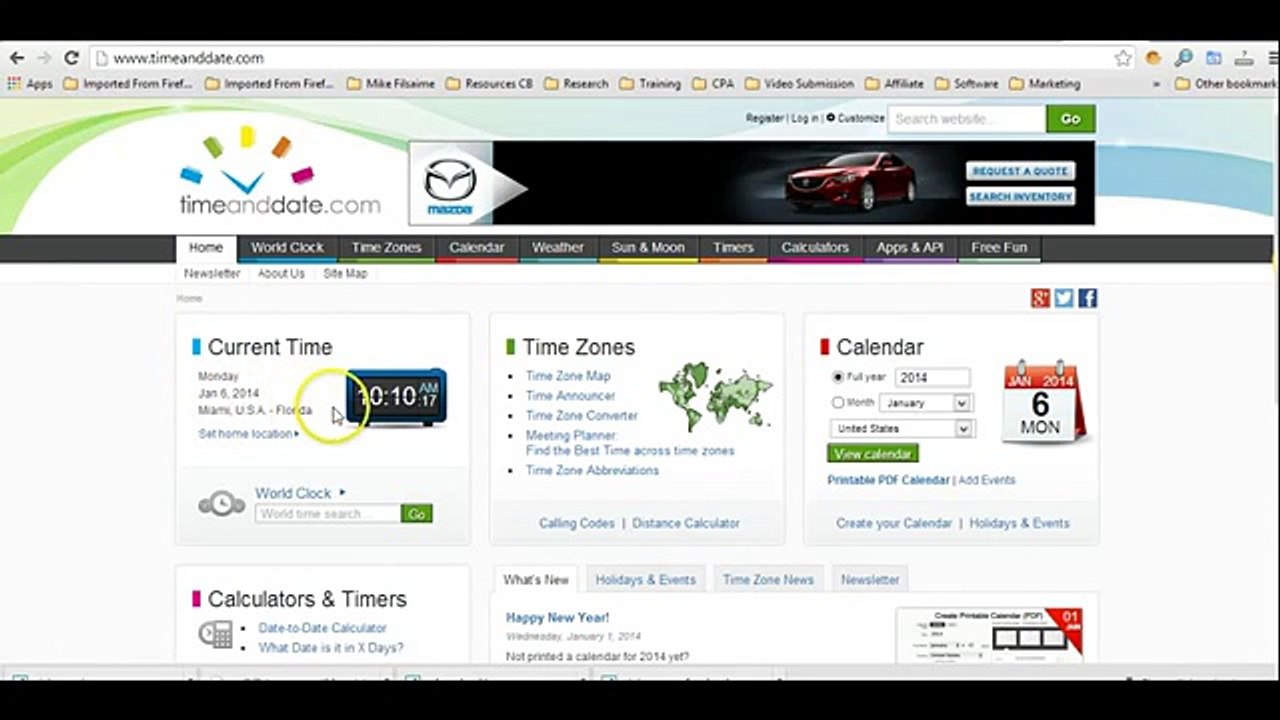
Task: Open the CPA bookmarks folder
Action: tap(713, 84)
